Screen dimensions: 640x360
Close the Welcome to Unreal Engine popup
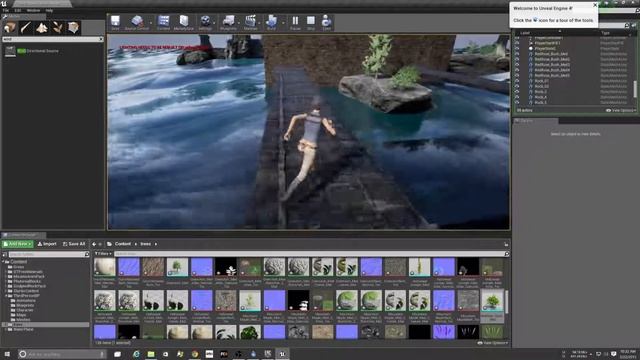pos(595,5)
